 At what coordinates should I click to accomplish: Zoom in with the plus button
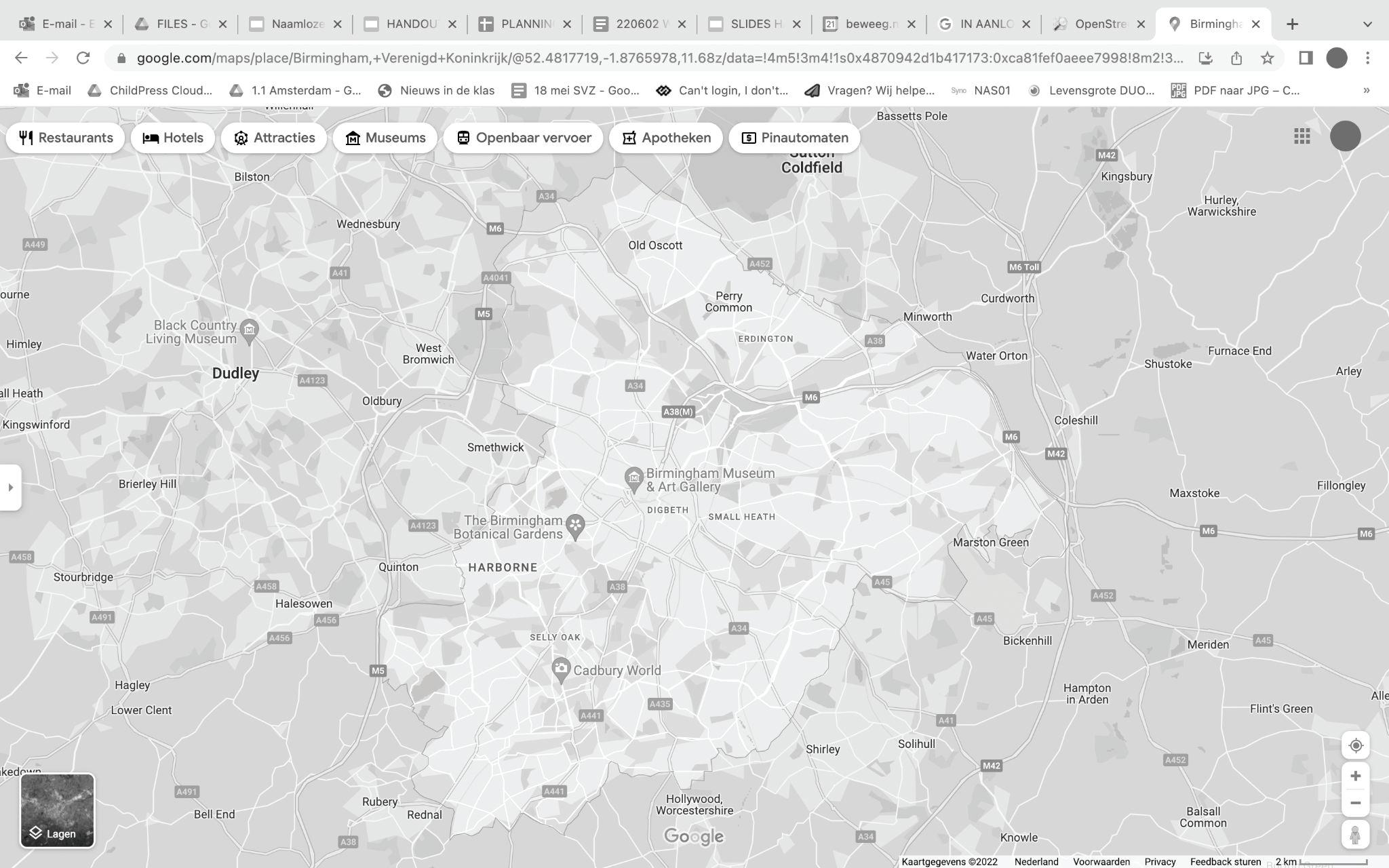[x=1355, y=776]
